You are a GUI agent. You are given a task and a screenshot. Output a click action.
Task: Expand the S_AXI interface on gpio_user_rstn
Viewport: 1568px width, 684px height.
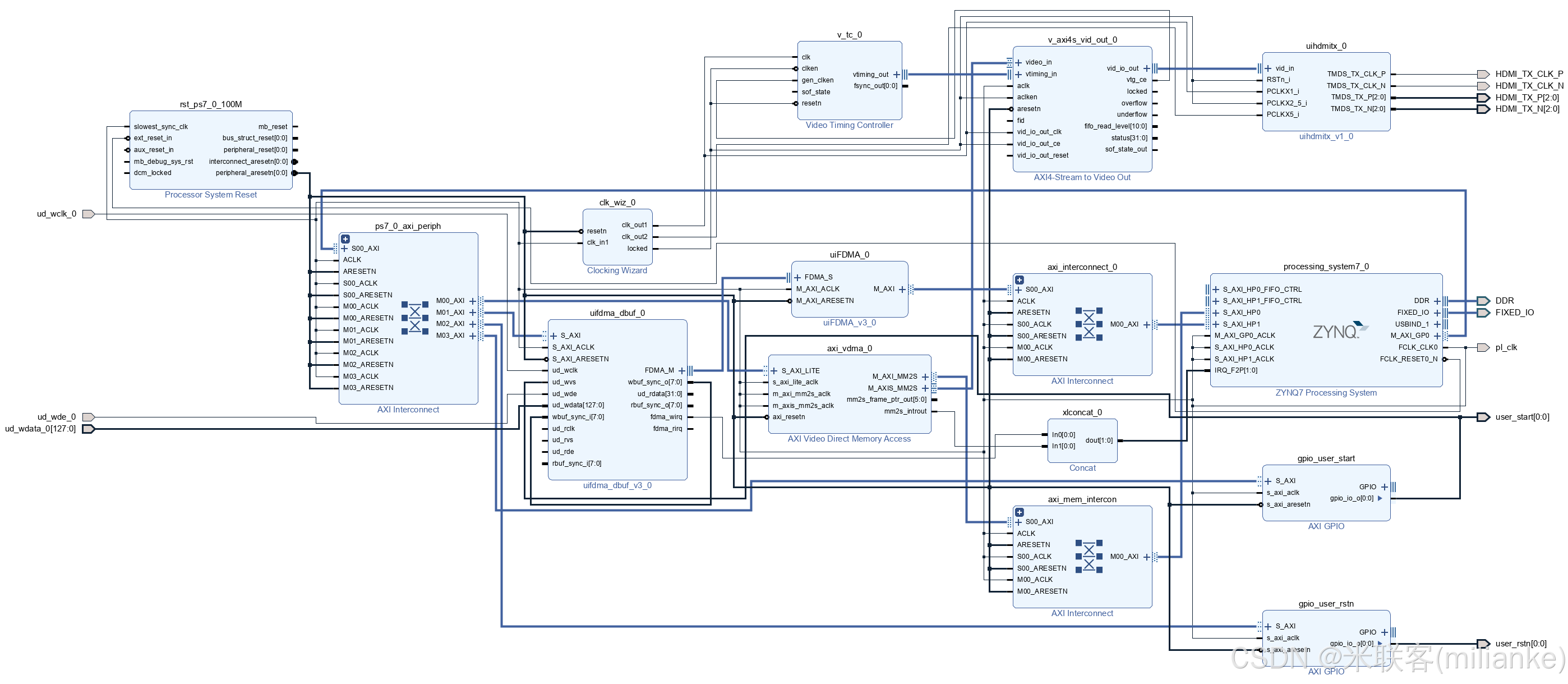[x=1269, y=626]
